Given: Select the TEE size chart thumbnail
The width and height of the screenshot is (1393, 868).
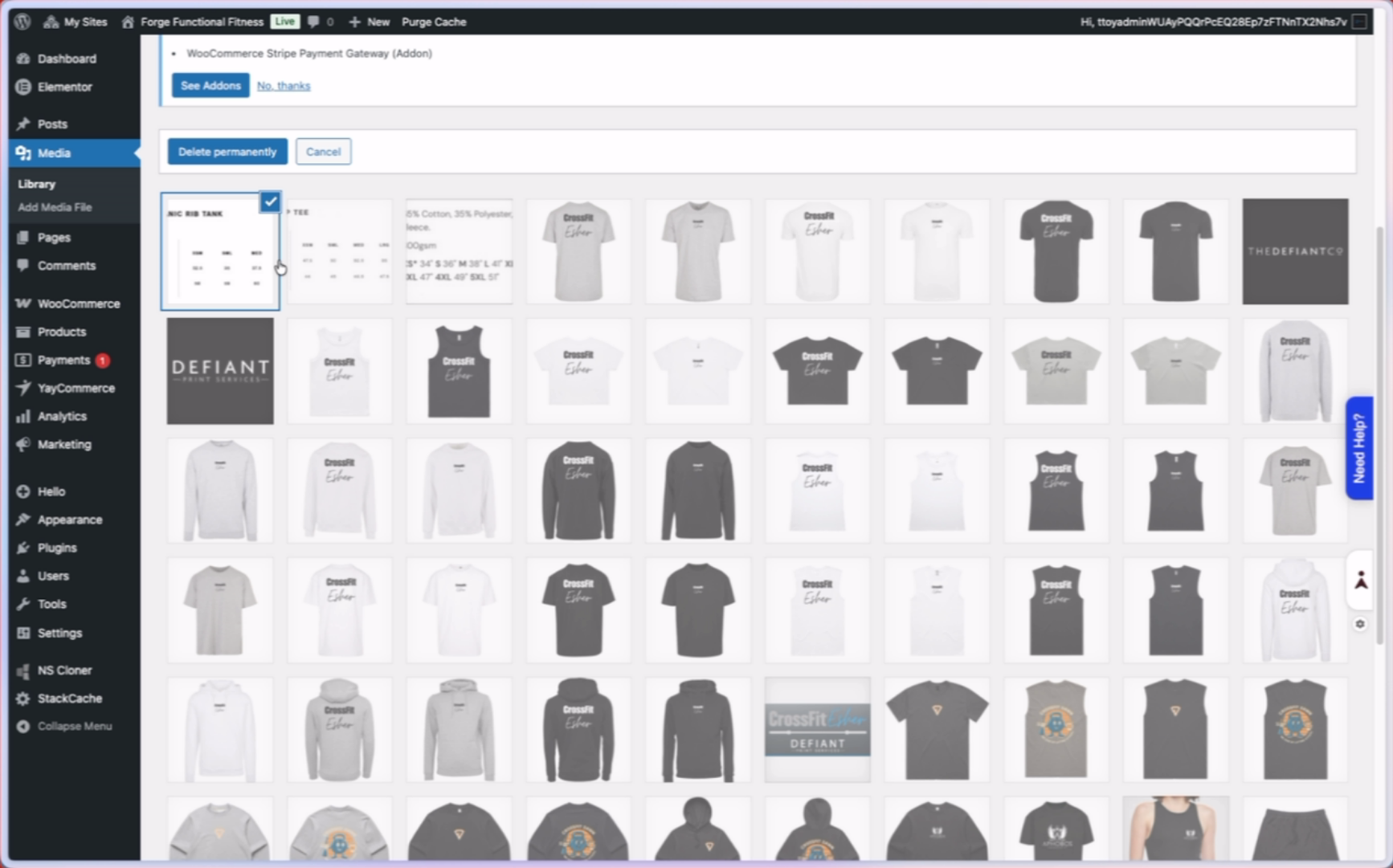Looking at the screenshot, I should pyautogui.click(x=340, y=251).
